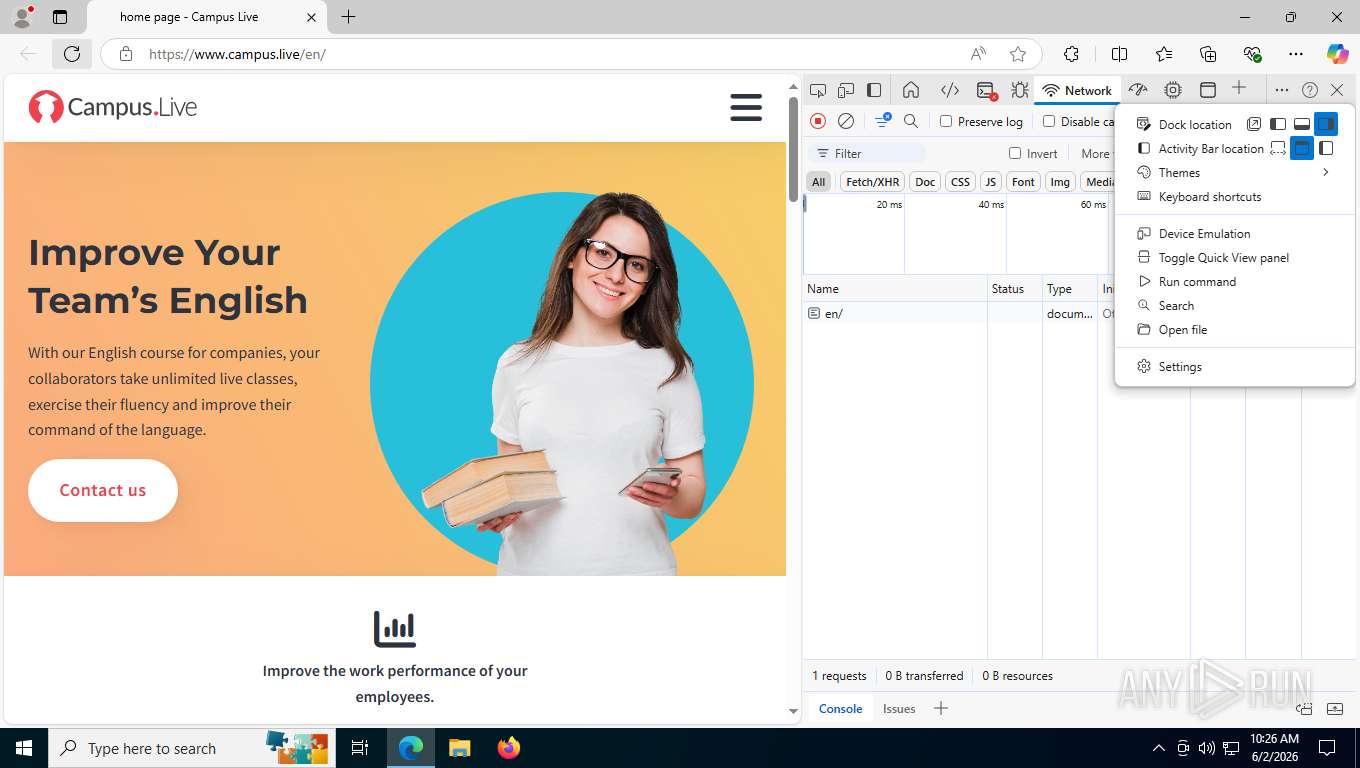Select Toggle Quick View panel
The width and height of the screenshot is (1360, 768).
click(x=1235, y=258)
